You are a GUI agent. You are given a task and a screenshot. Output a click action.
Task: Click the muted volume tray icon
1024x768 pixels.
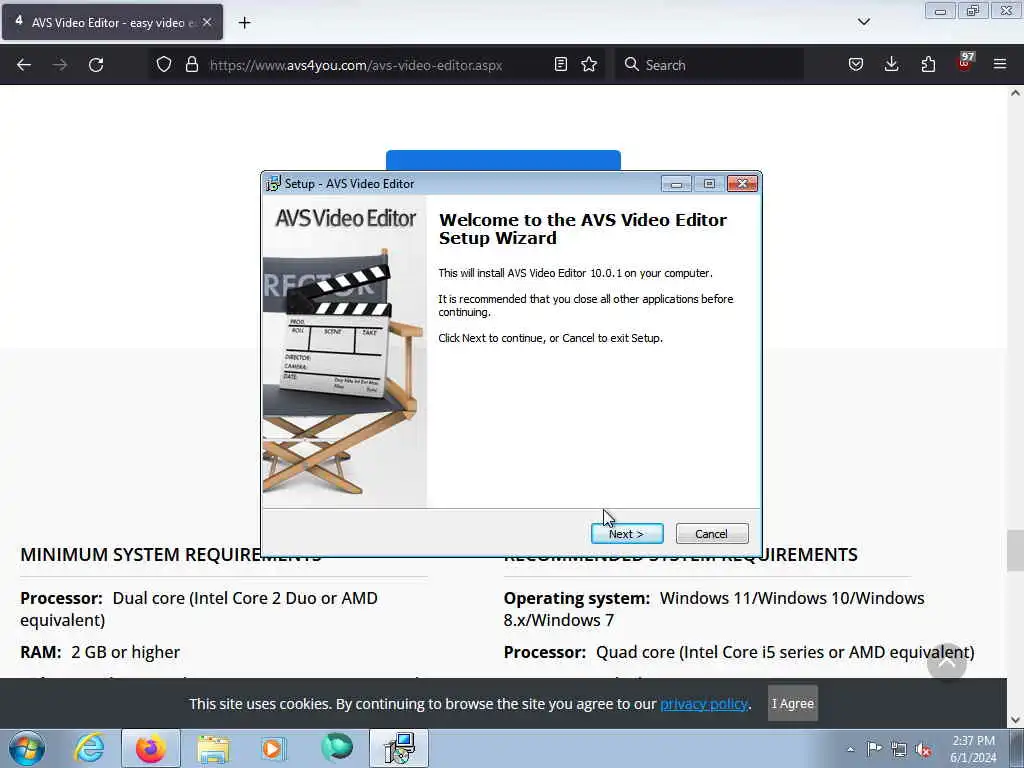pos(923,749)
